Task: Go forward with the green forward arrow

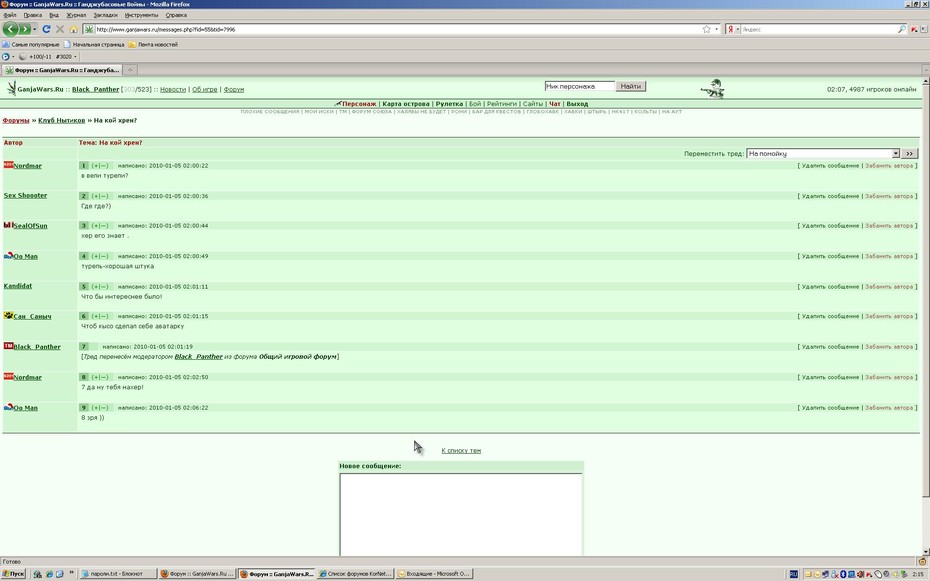Action: pyautogui.click(x=24, y=28)
